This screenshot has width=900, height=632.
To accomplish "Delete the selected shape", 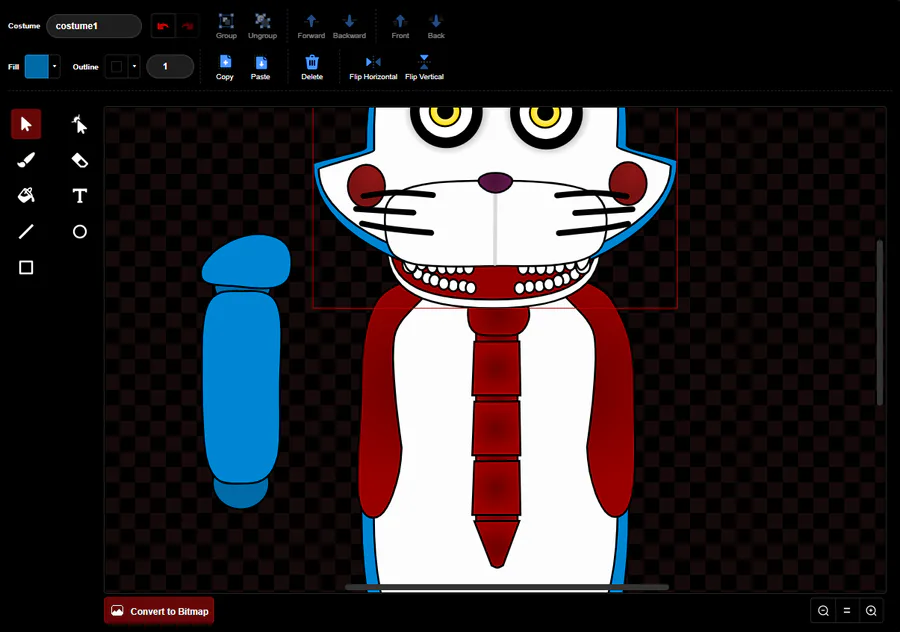I will point(312,67).
